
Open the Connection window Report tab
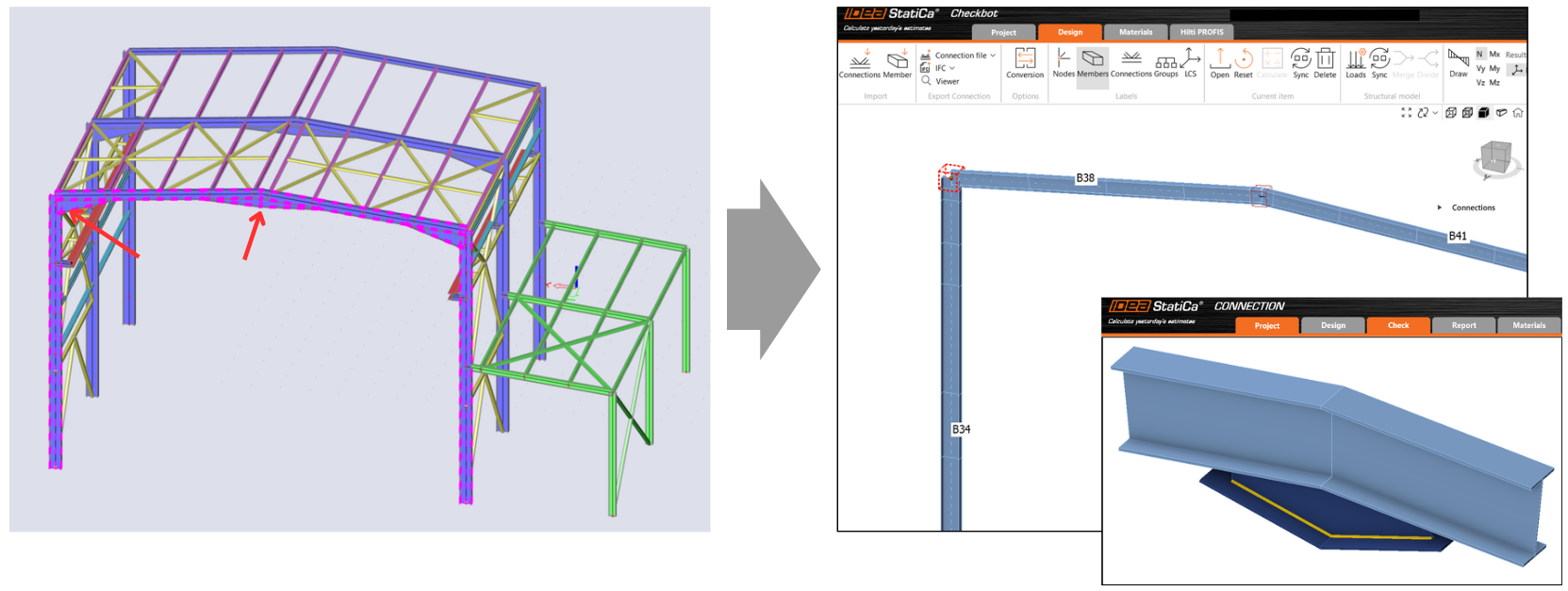[1463, 325]
